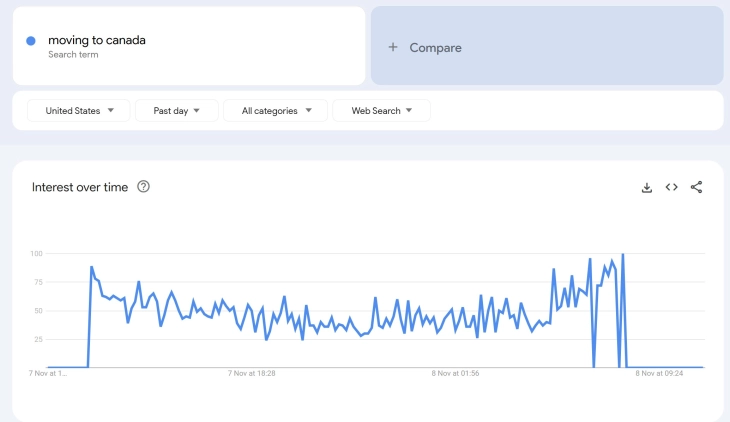This screenshot has width=730, height=422.
Task: Click the 25 value on the y-axis
Action: pyautogui.click(x=37, y=340)
